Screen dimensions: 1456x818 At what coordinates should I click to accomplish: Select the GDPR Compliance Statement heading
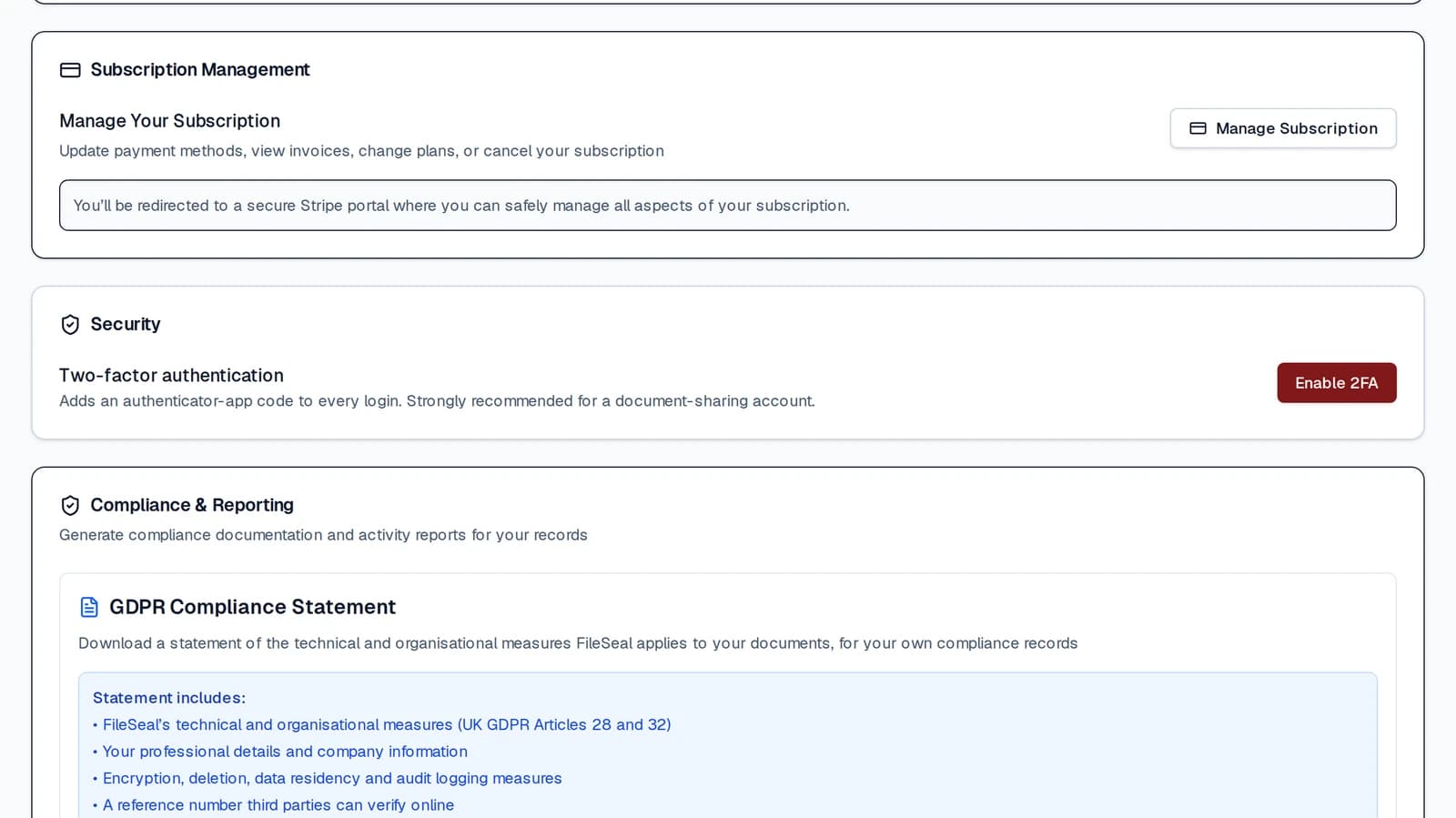pyautogui.click(x=252, y=607)
